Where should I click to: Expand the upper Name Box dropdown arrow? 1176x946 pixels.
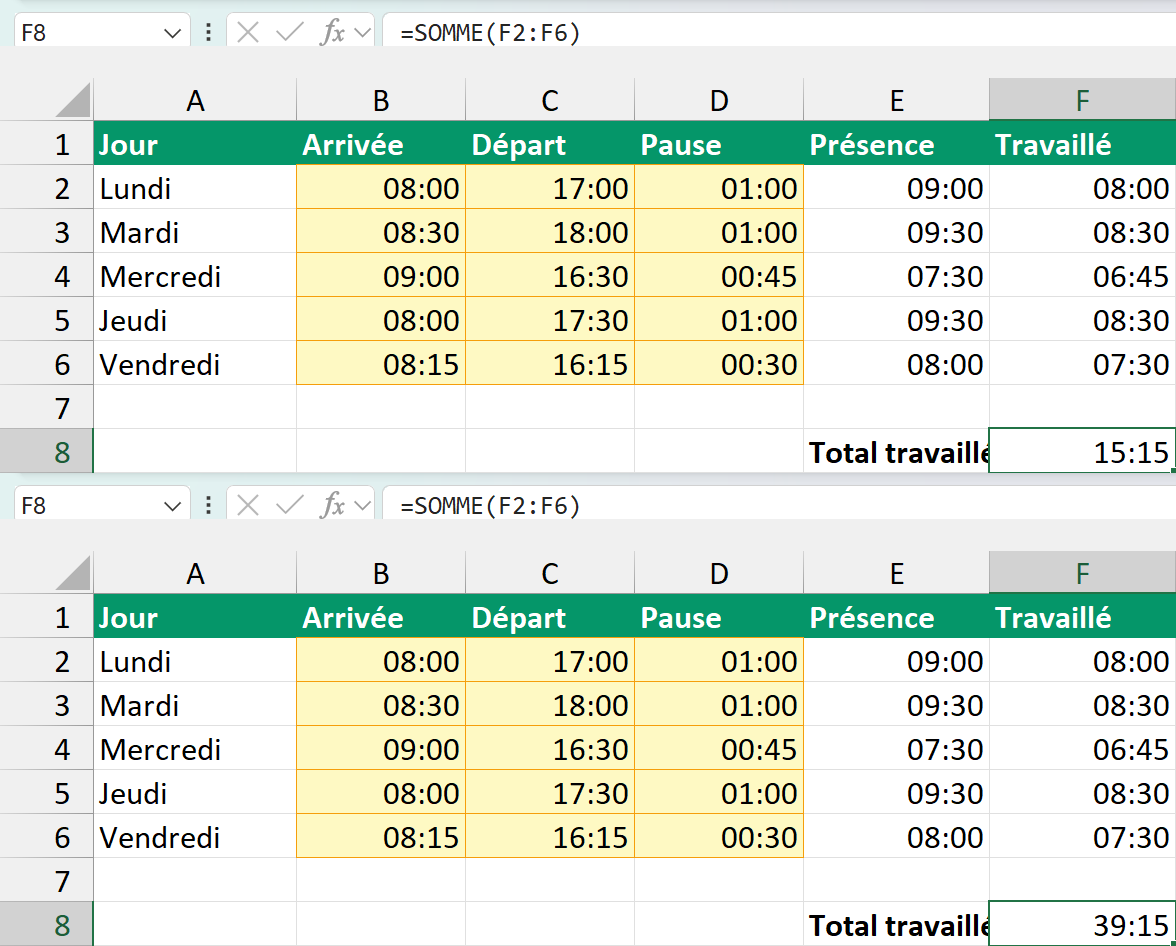(x=172, y=33)
